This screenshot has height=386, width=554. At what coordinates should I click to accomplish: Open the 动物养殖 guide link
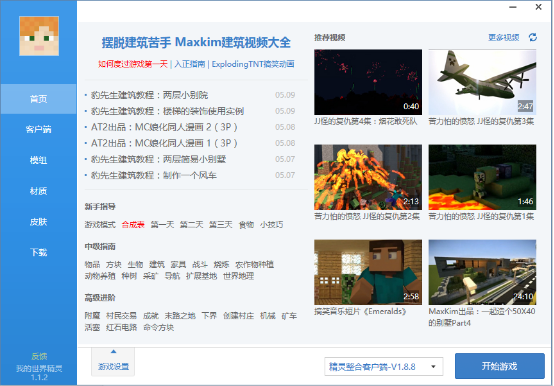[100, 276]
